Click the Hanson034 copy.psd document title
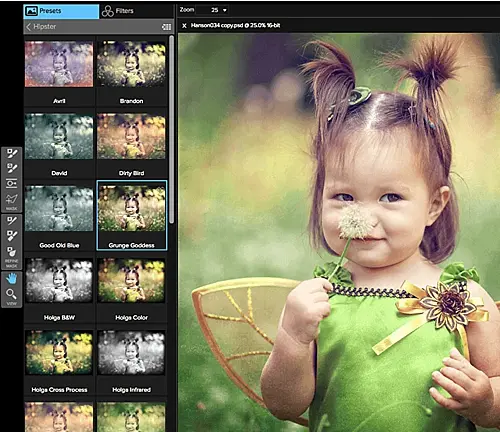Image resolution: width=500 pixels, height=432 pixels. pyautogui.click(x=235, y=25)
